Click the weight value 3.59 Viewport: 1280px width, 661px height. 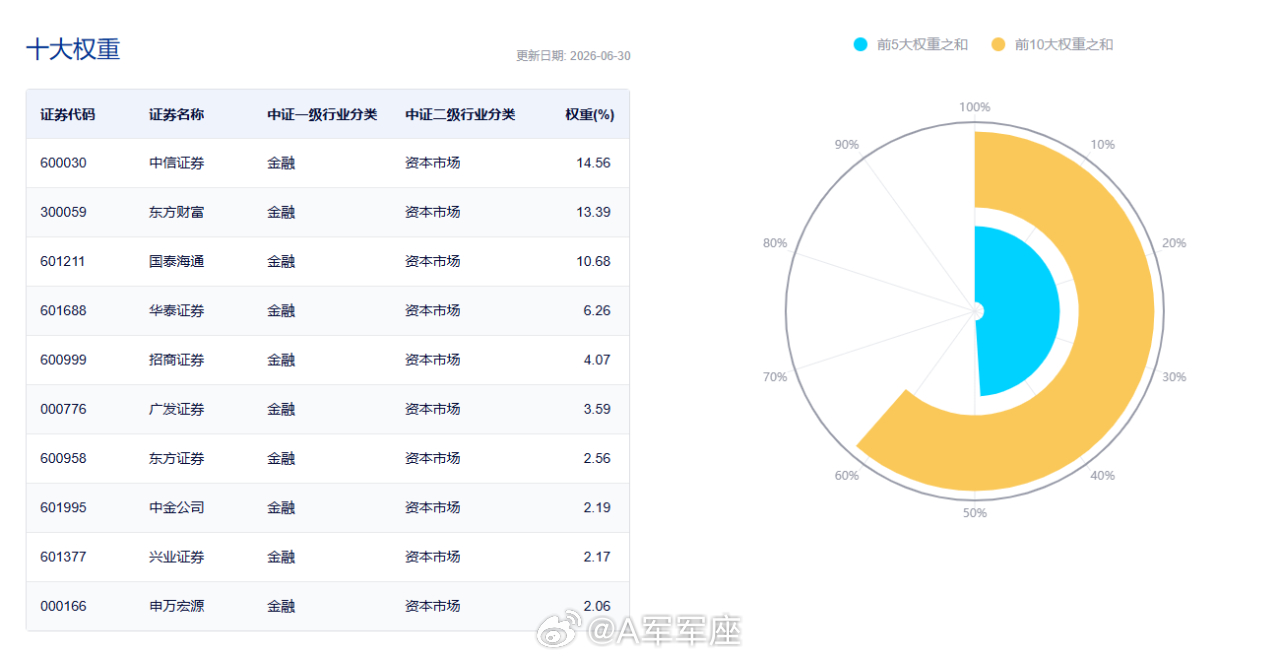(597, 409)
